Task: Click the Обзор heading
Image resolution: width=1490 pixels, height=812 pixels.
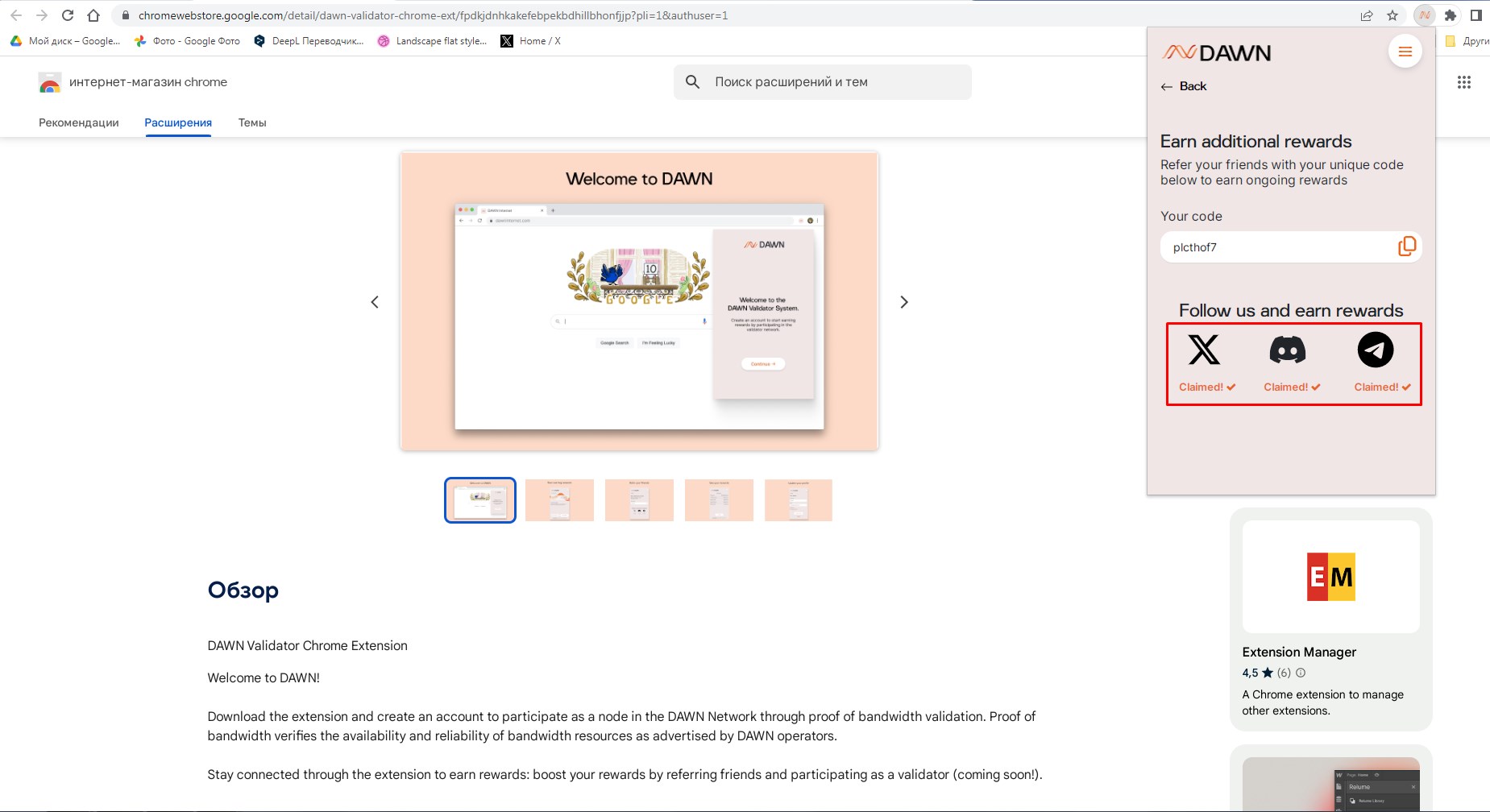Action: coord(243,590)
